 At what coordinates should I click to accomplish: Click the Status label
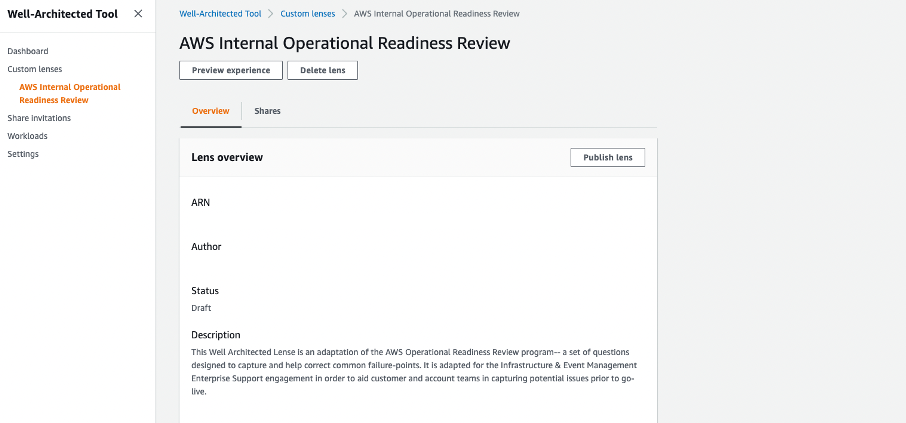click(205, 291)
